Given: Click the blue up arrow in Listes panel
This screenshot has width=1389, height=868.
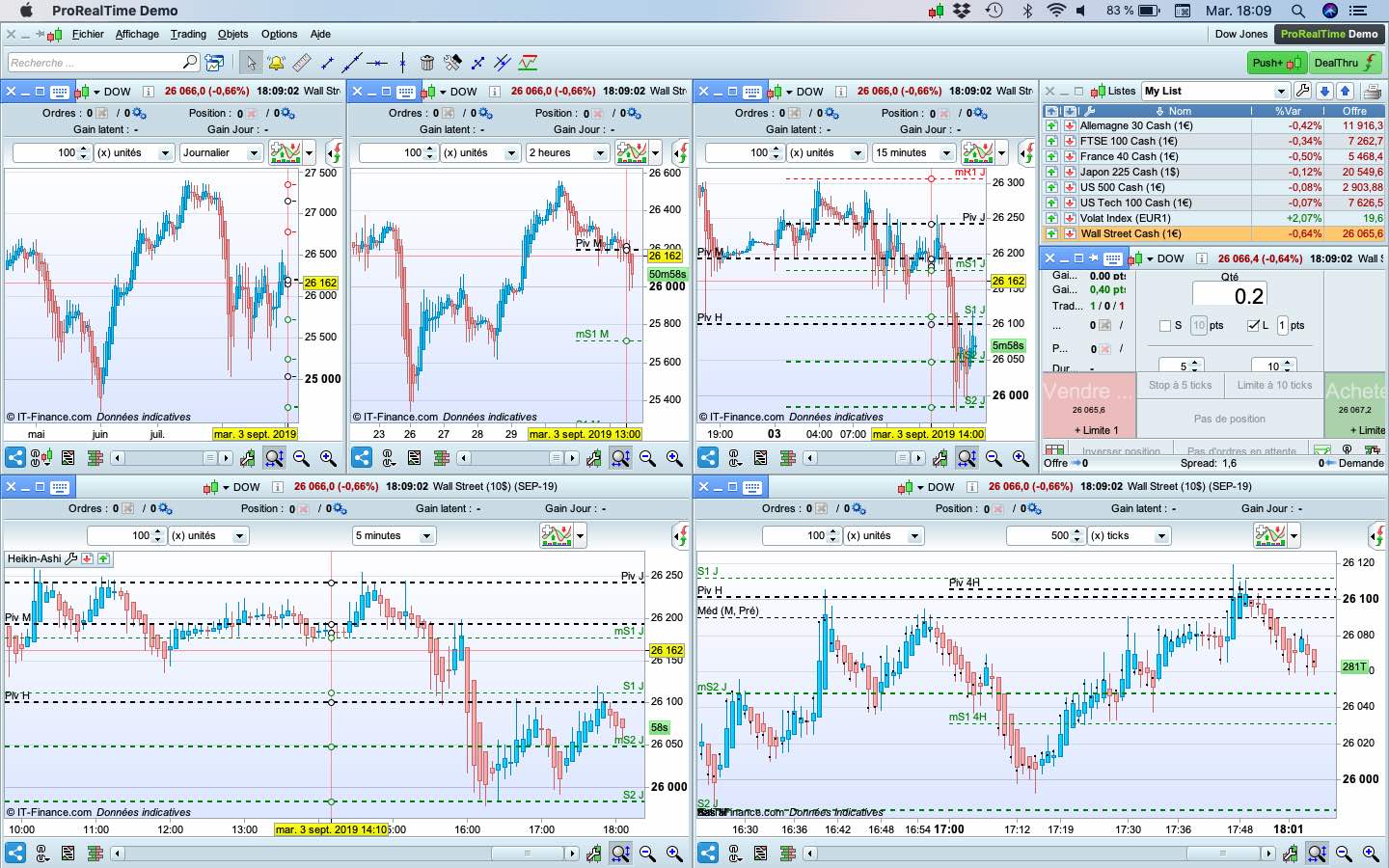Looking at the screenshot, I should (1346, 91).
